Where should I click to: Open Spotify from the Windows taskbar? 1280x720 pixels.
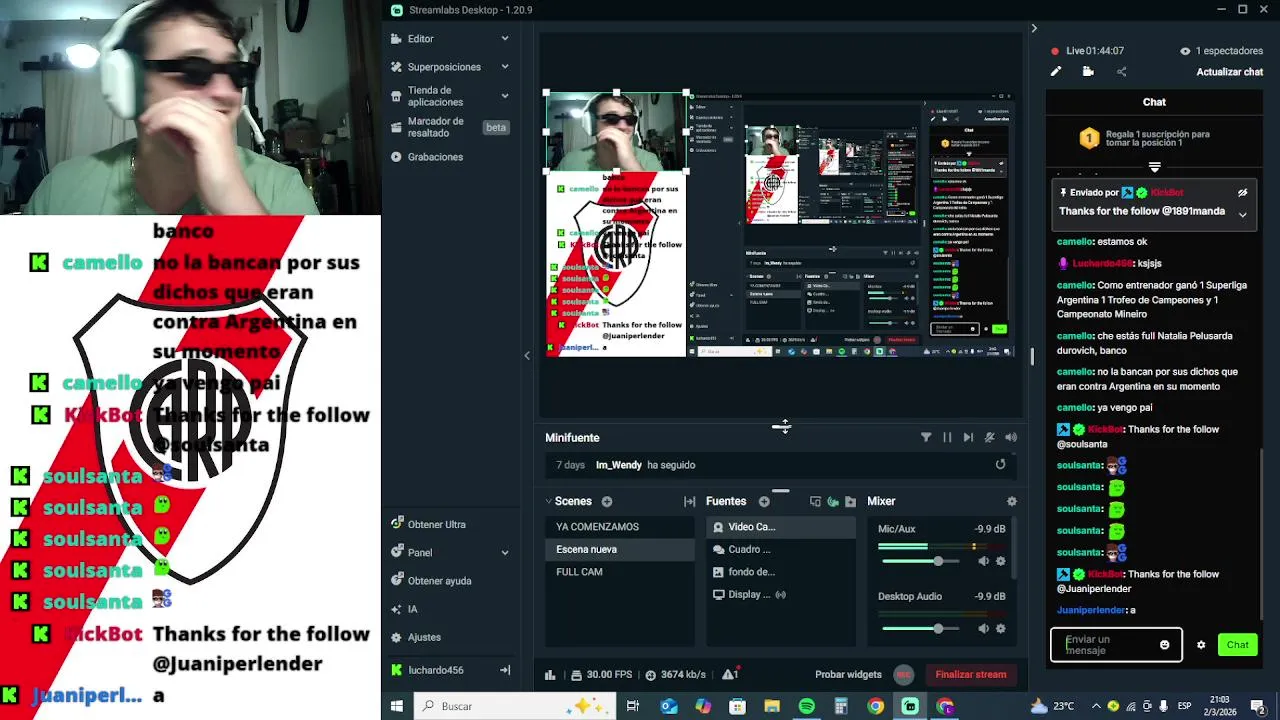[x=806, y=707]
